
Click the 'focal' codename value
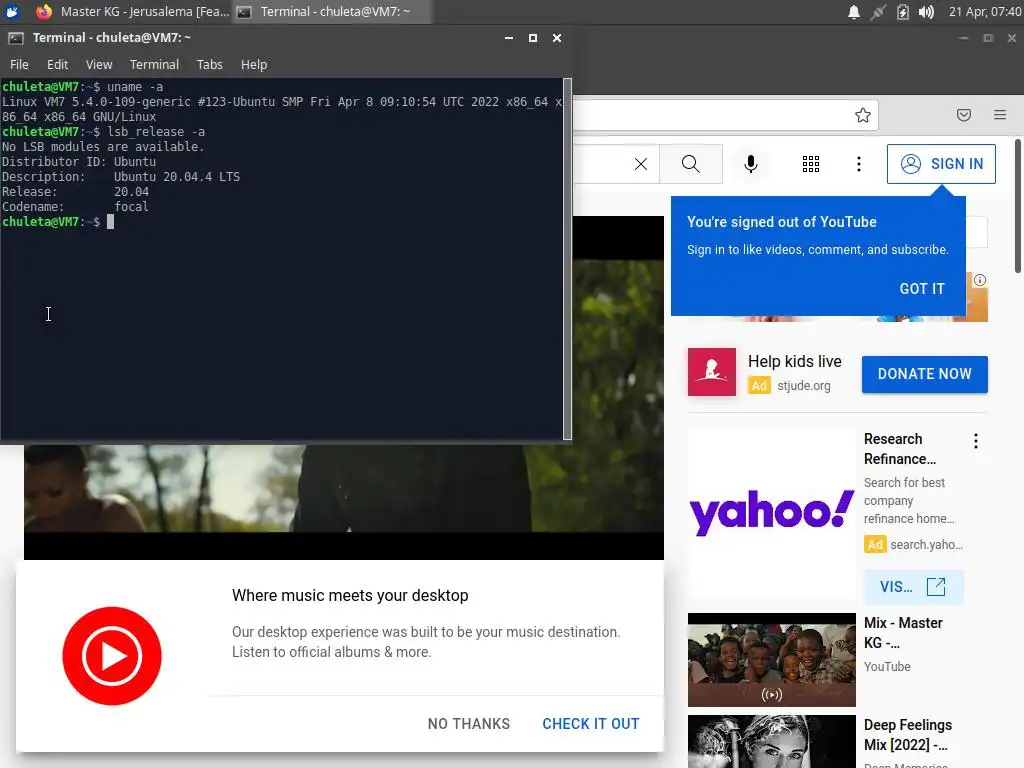pyautogui.click(x=131, y=206)
